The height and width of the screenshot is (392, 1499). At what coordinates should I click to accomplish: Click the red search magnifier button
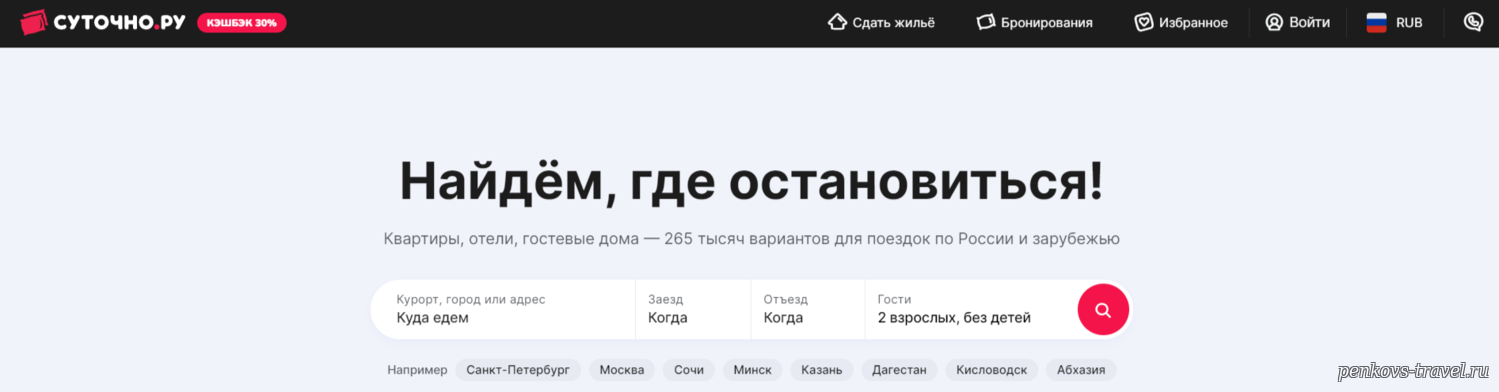[x=1103, y=310]
